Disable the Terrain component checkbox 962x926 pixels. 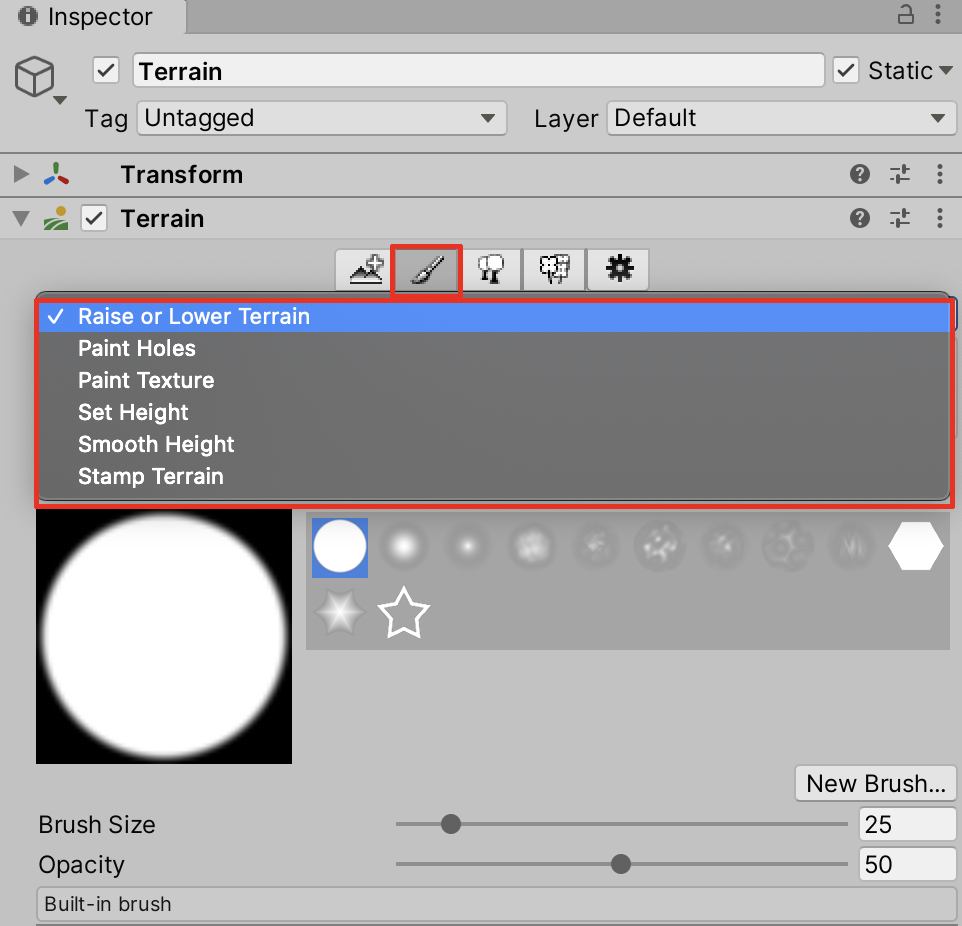[x=94, y=218]
